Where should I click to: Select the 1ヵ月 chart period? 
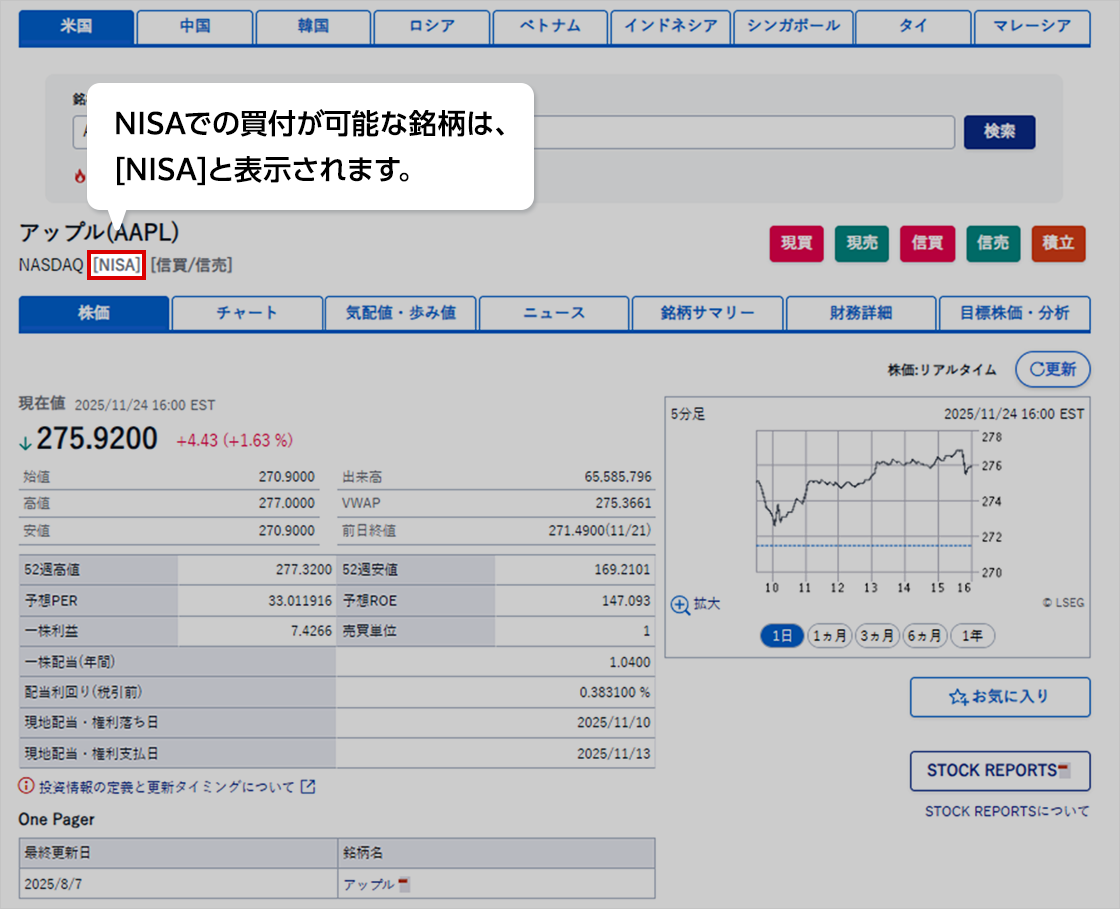[x=829, y=636]
